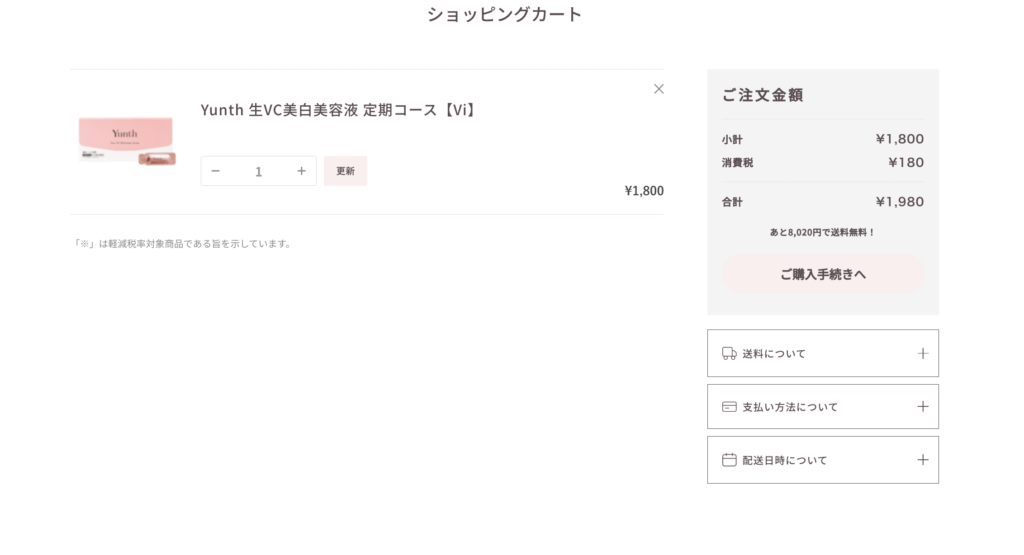Select the 合計 total amount ¥1,980
Image resolution: width=1024 pixels, height=555 pixels.
899,202
